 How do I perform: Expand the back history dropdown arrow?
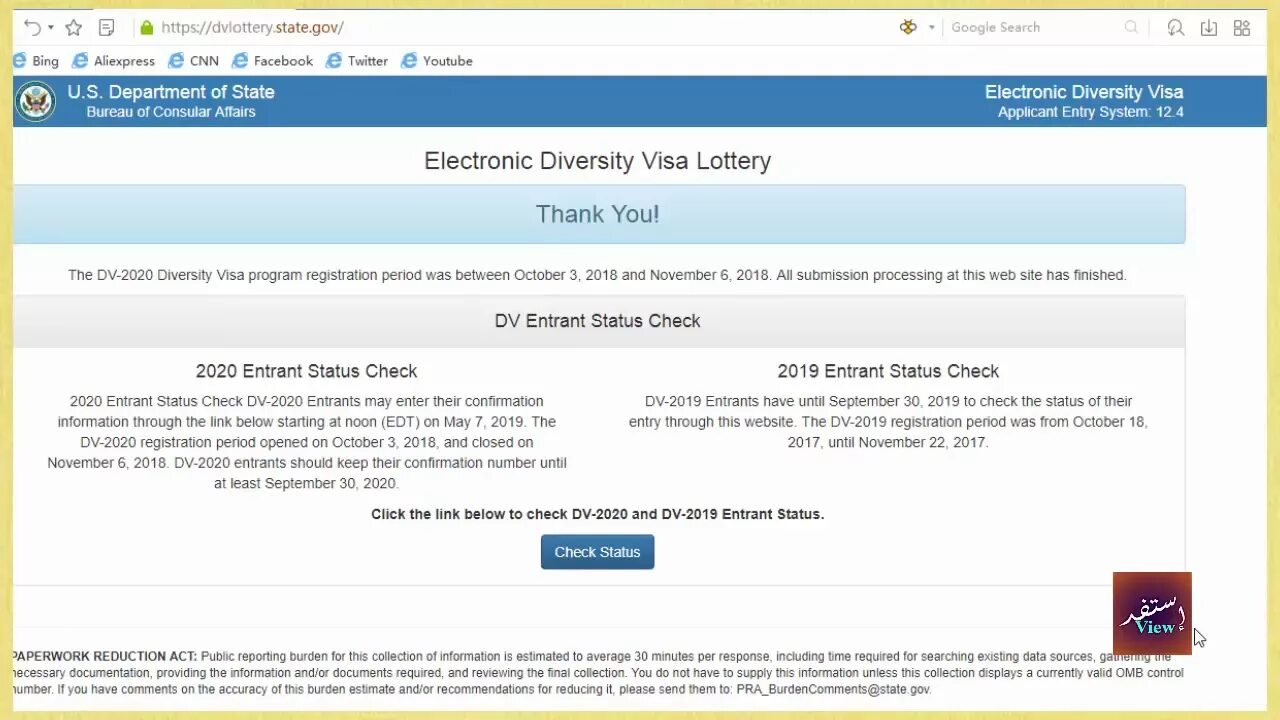click(51, 28)
